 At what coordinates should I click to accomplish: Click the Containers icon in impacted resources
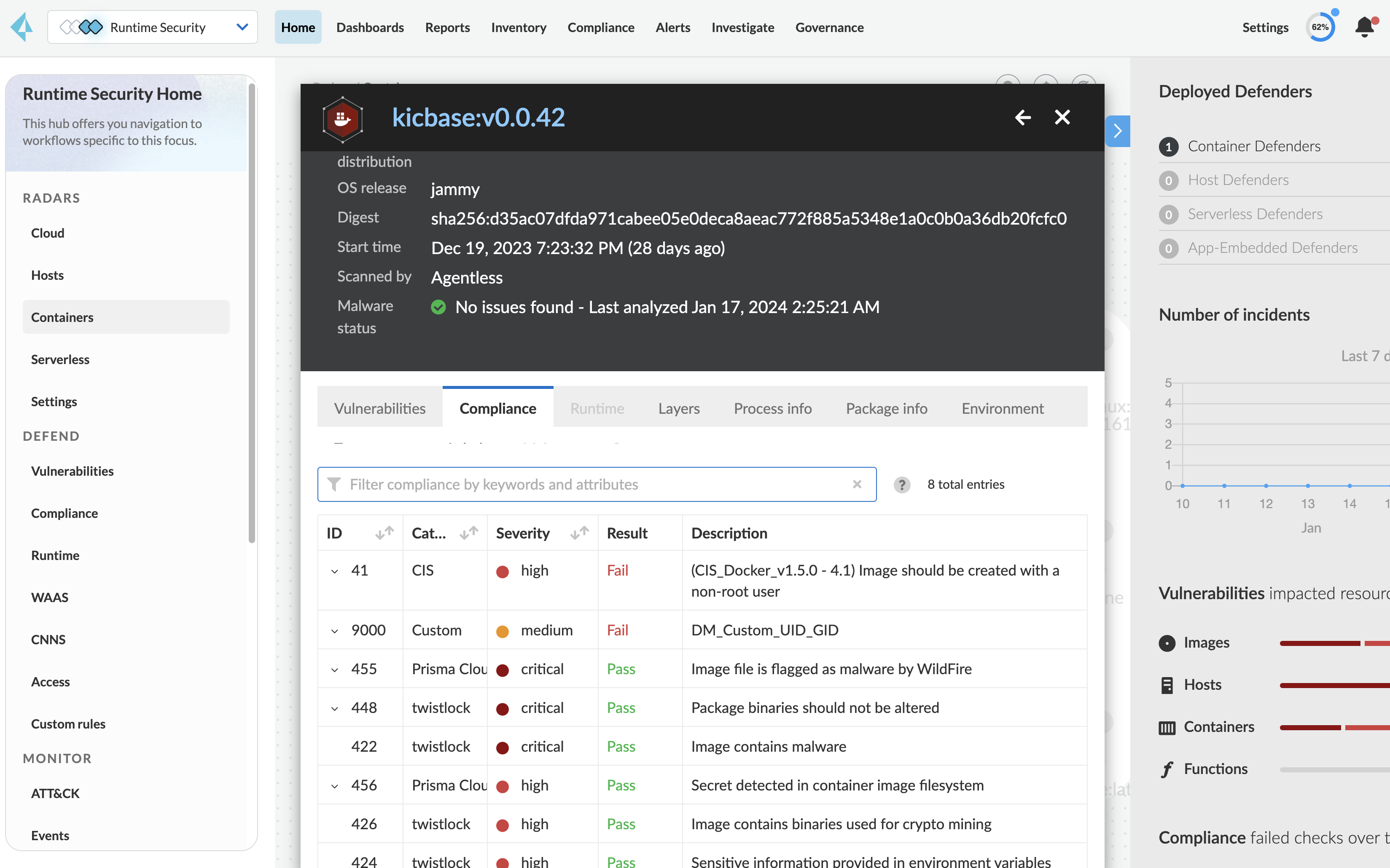click(1167, 727)
